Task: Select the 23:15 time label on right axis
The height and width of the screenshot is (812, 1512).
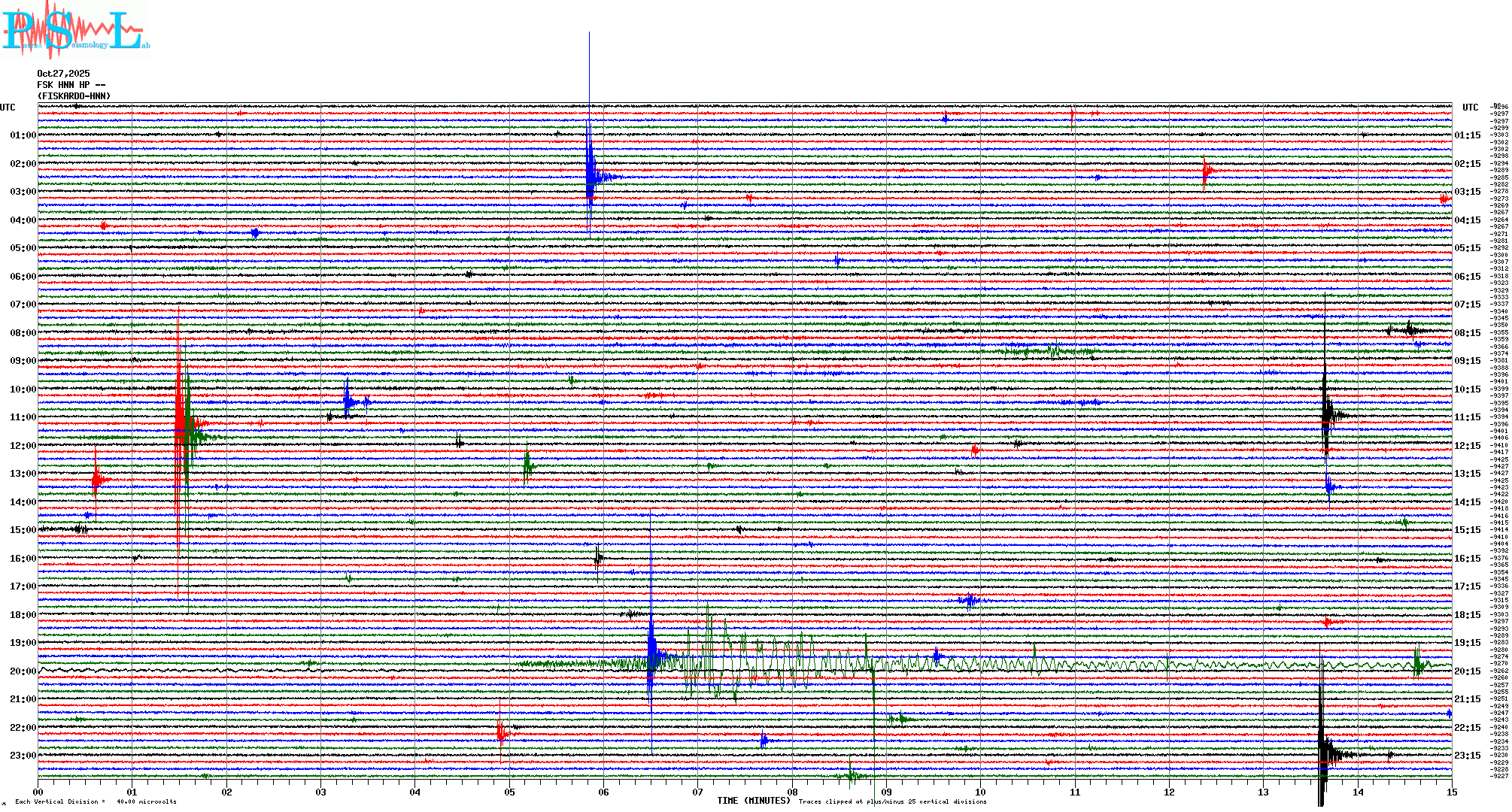Action: click(x=1468, y=756)
